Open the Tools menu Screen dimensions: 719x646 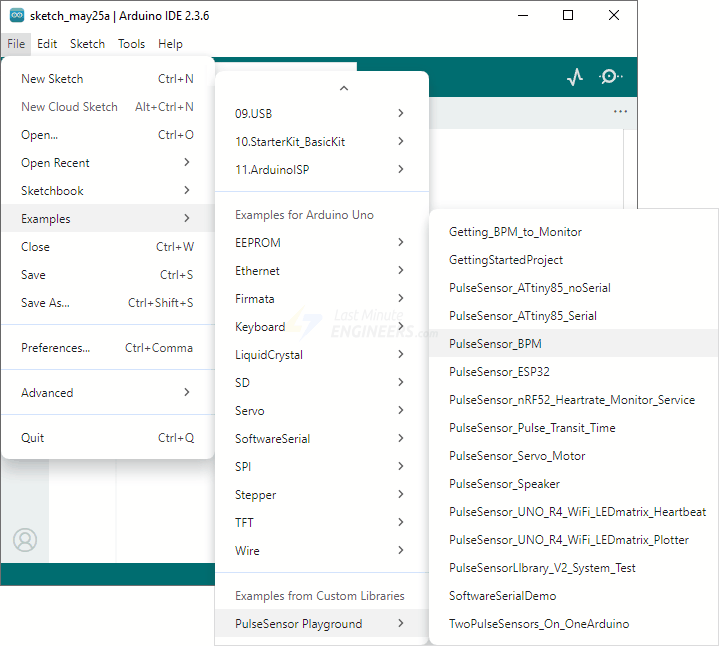[x=131, y=44]
